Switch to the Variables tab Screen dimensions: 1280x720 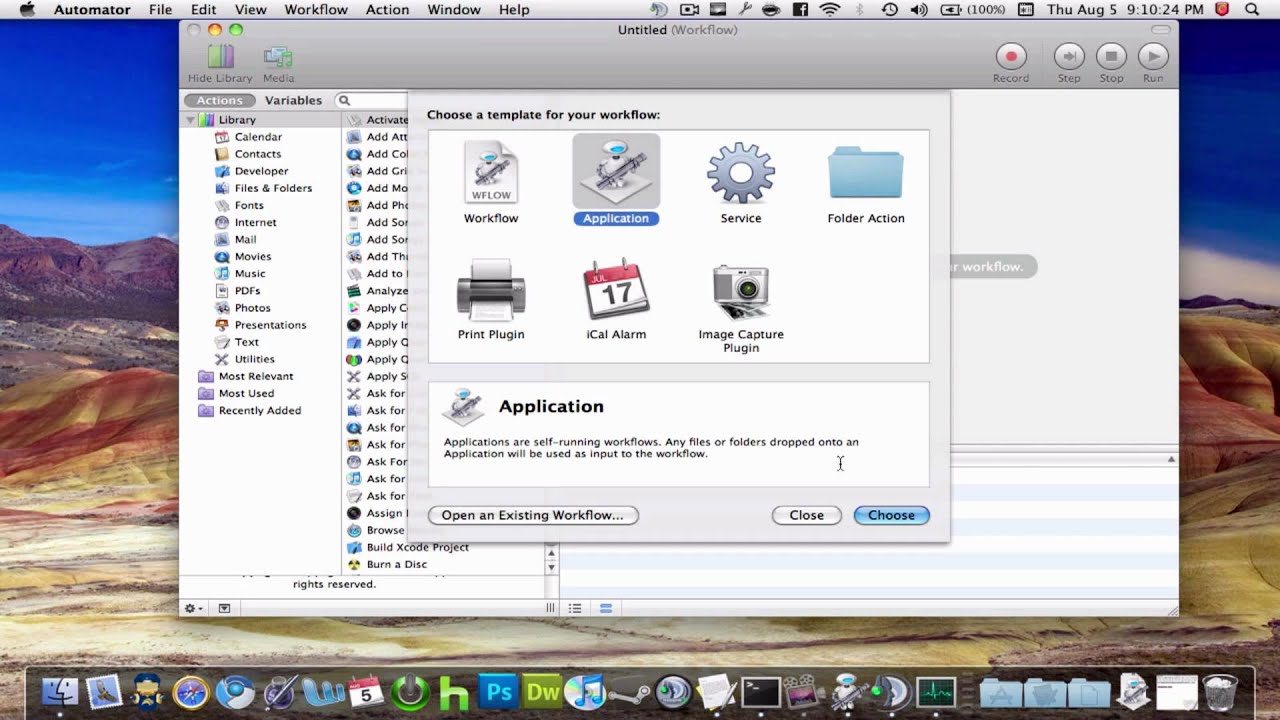(x=293, y=100)
